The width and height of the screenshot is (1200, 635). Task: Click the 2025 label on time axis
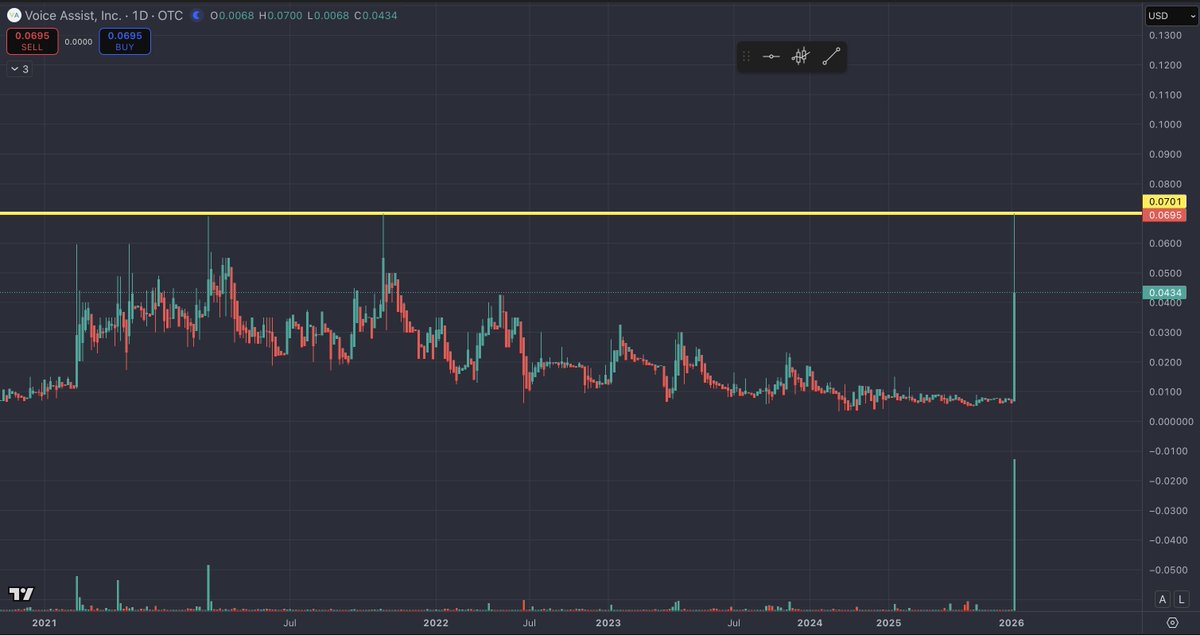pos(889,623)
